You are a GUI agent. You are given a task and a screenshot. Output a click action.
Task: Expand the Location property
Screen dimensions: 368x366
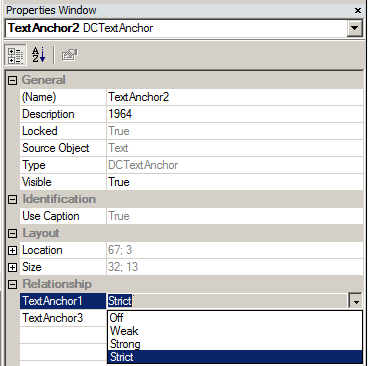tap(12, 250)
